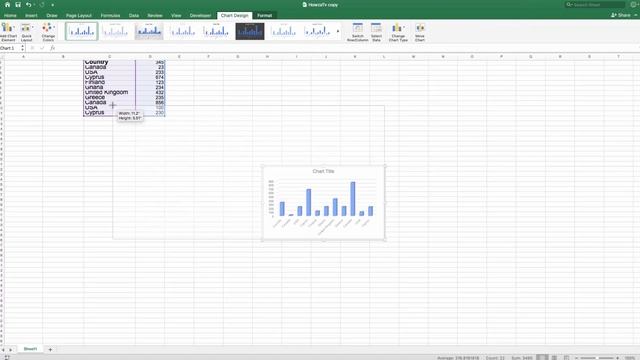Zoom out with the minus button
The width and height of the screenshot is (640, 360).
click(x=576, y=358)
